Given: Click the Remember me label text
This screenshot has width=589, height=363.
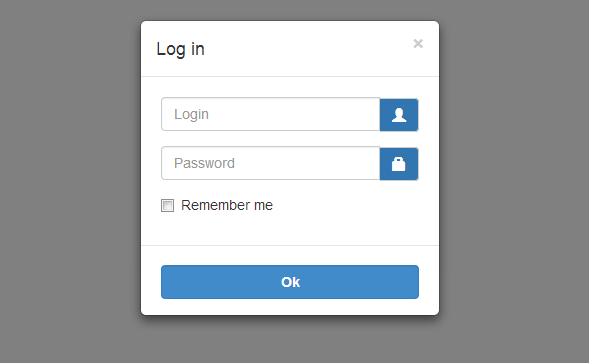Looking at the screenshot, I should click(227, 205).
